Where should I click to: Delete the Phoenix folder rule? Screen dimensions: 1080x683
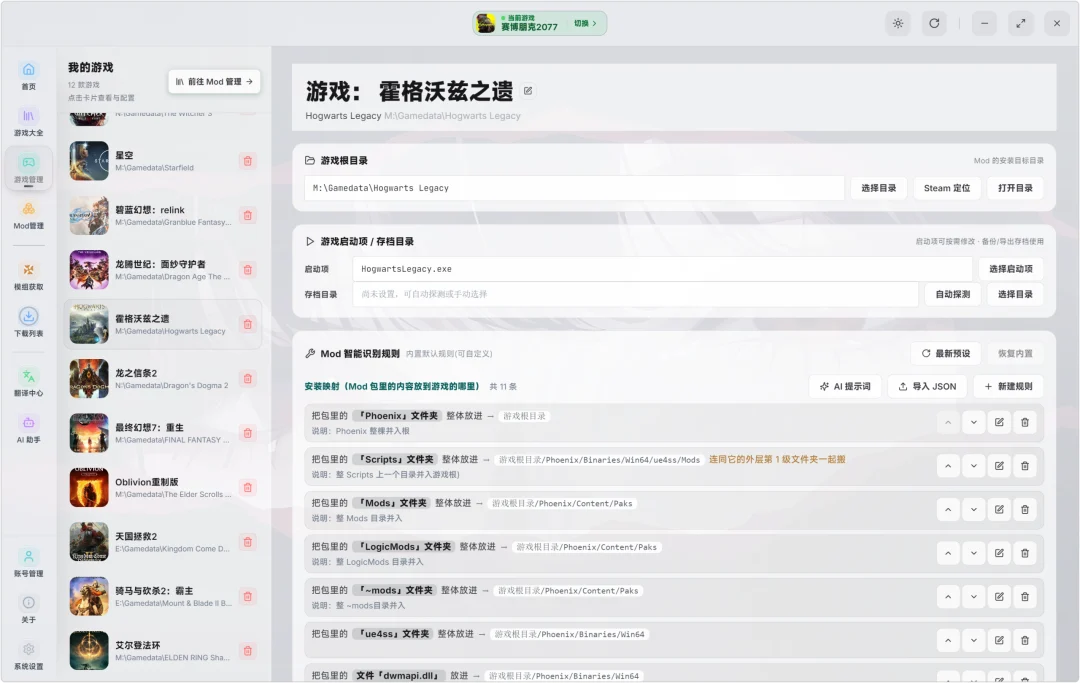(x=1025, y=422)
